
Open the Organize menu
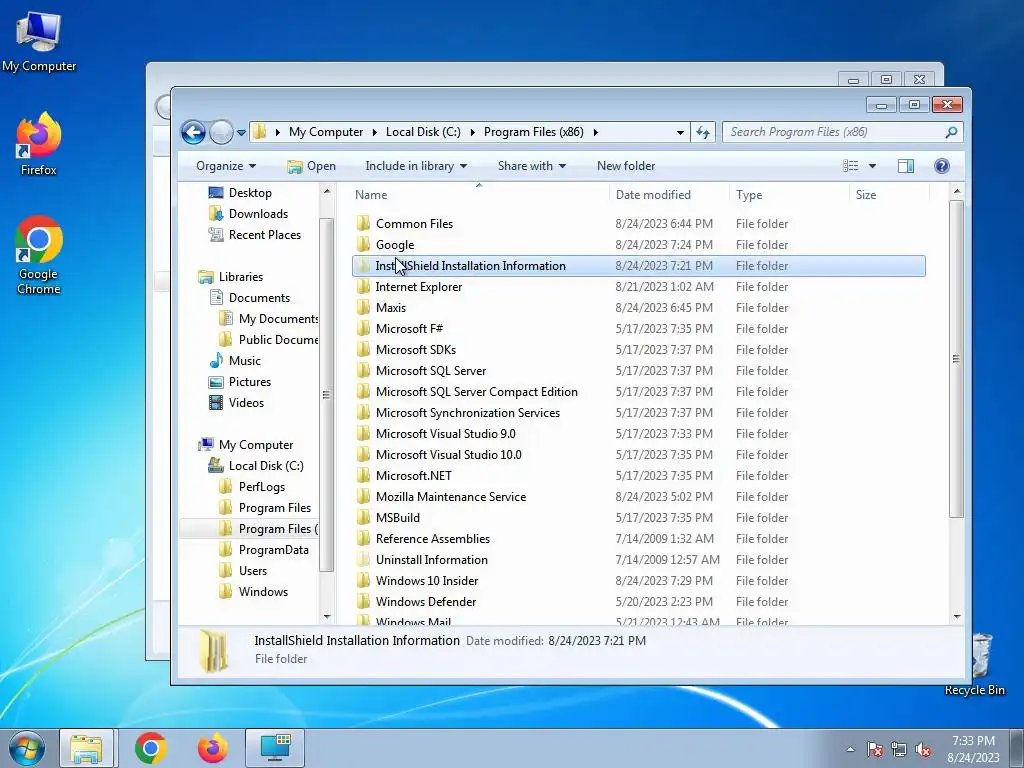tap(226, 166)
